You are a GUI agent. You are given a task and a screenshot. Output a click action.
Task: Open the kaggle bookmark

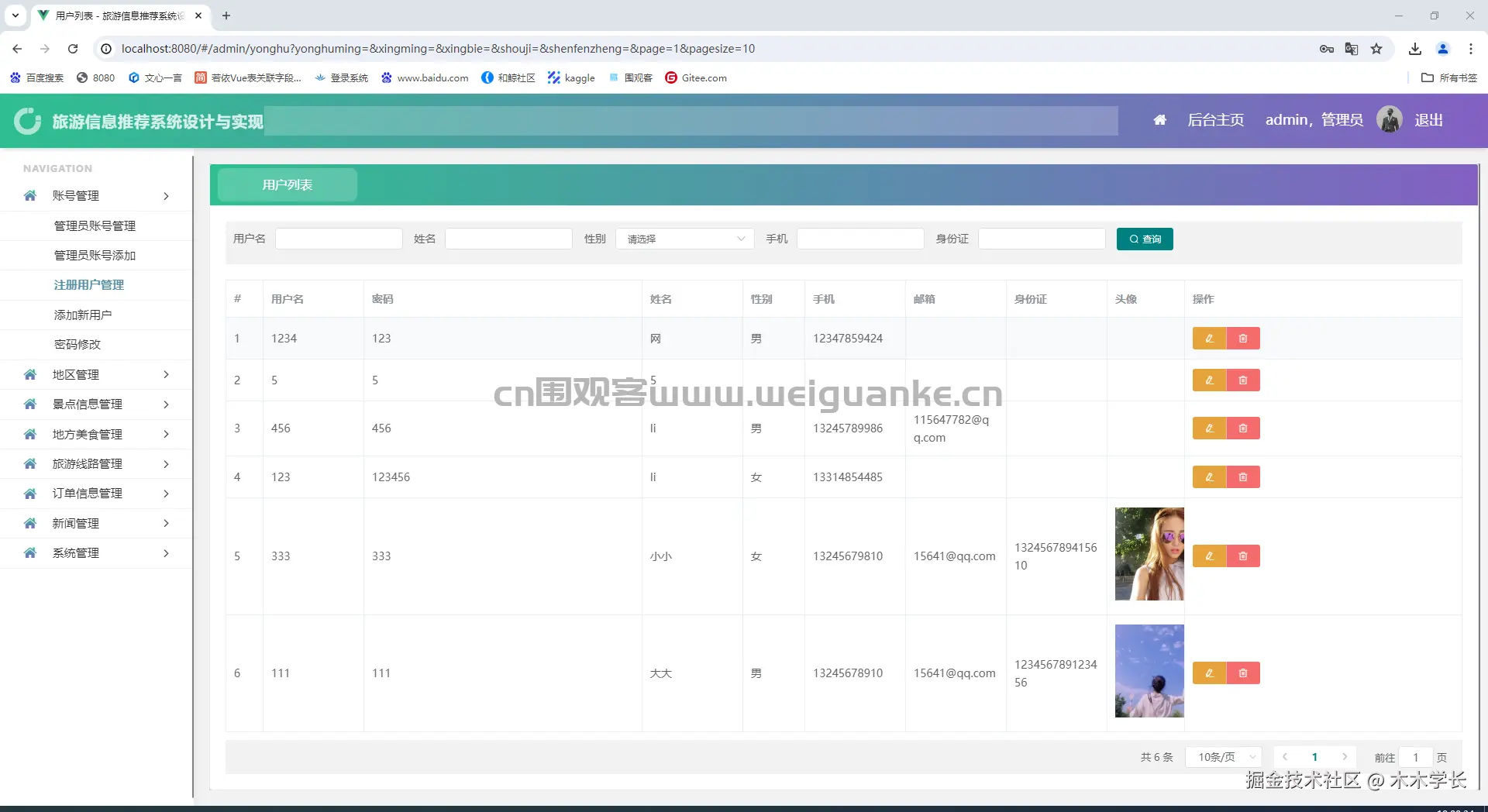pos(571,77)
